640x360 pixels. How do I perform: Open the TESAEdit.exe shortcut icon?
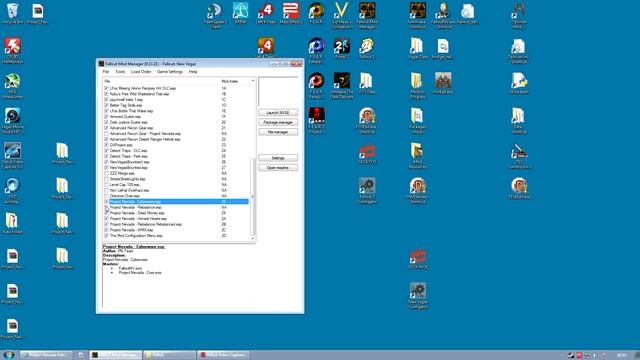point(519,189)
